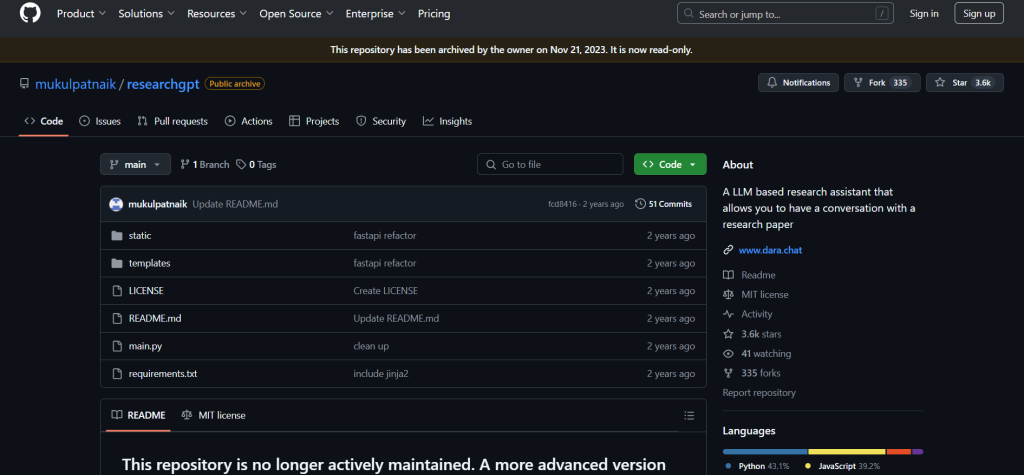Click the GitHub logo icon
Image resolution: width=1024 pixels, height=475 pixels.
[30, 14]
